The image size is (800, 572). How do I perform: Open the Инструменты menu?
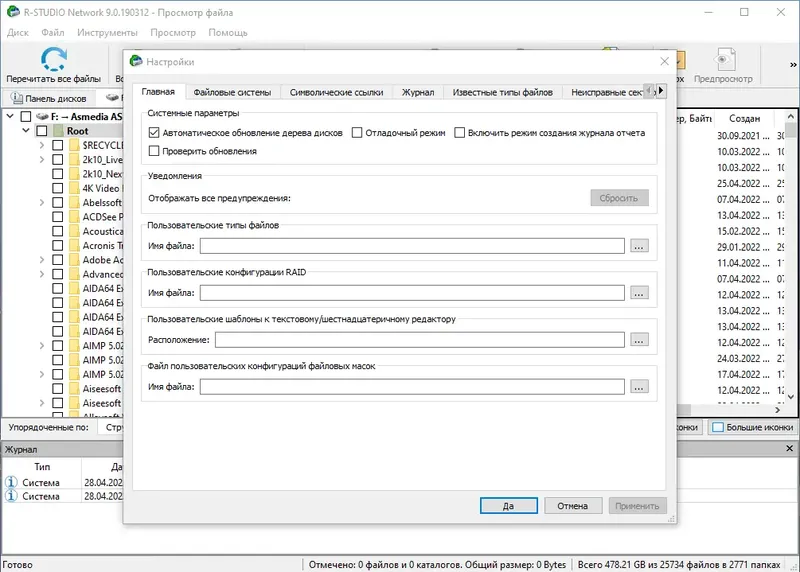108,33
